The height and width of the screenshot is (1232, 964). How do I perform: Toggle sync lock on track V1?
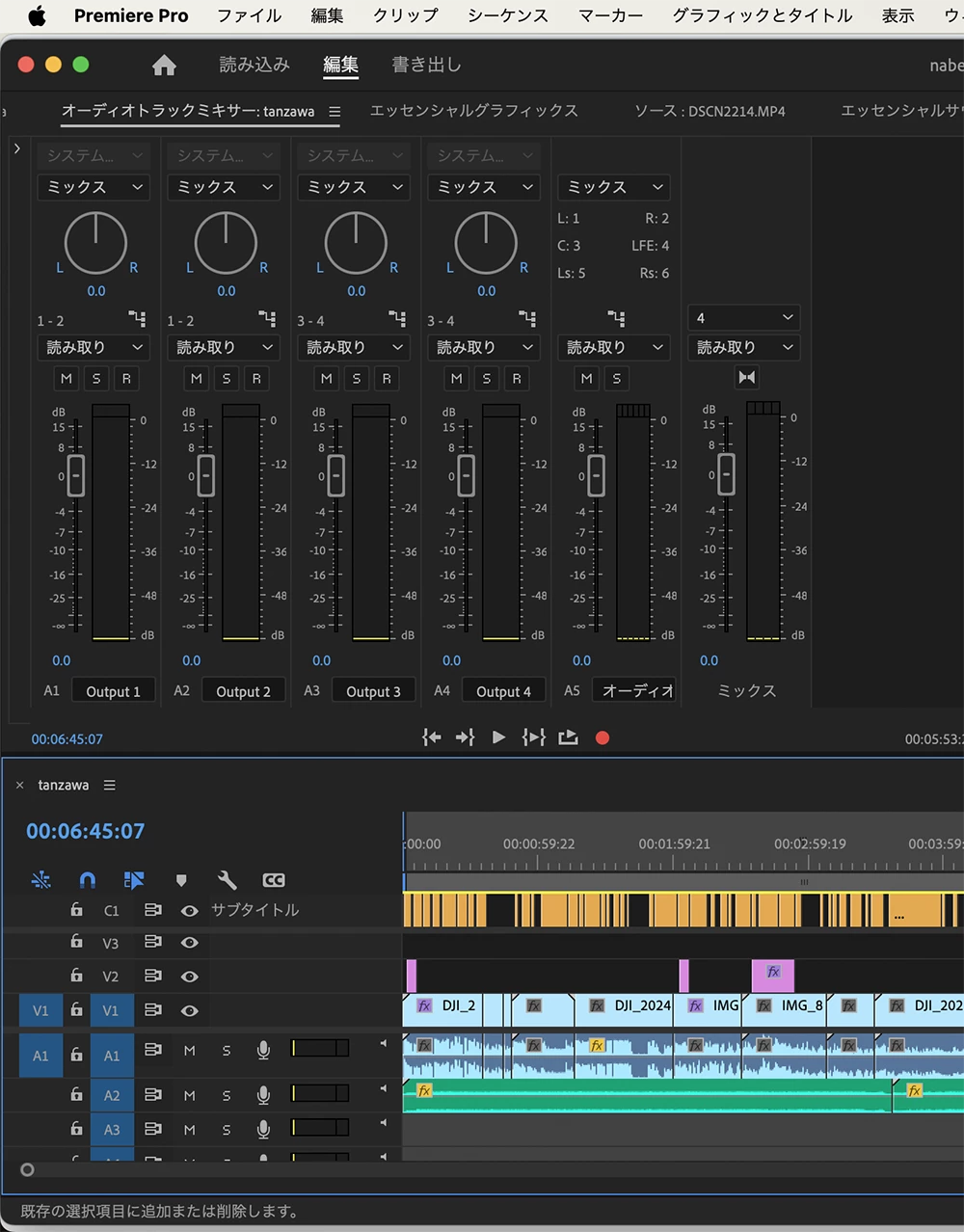point(152,1010)
